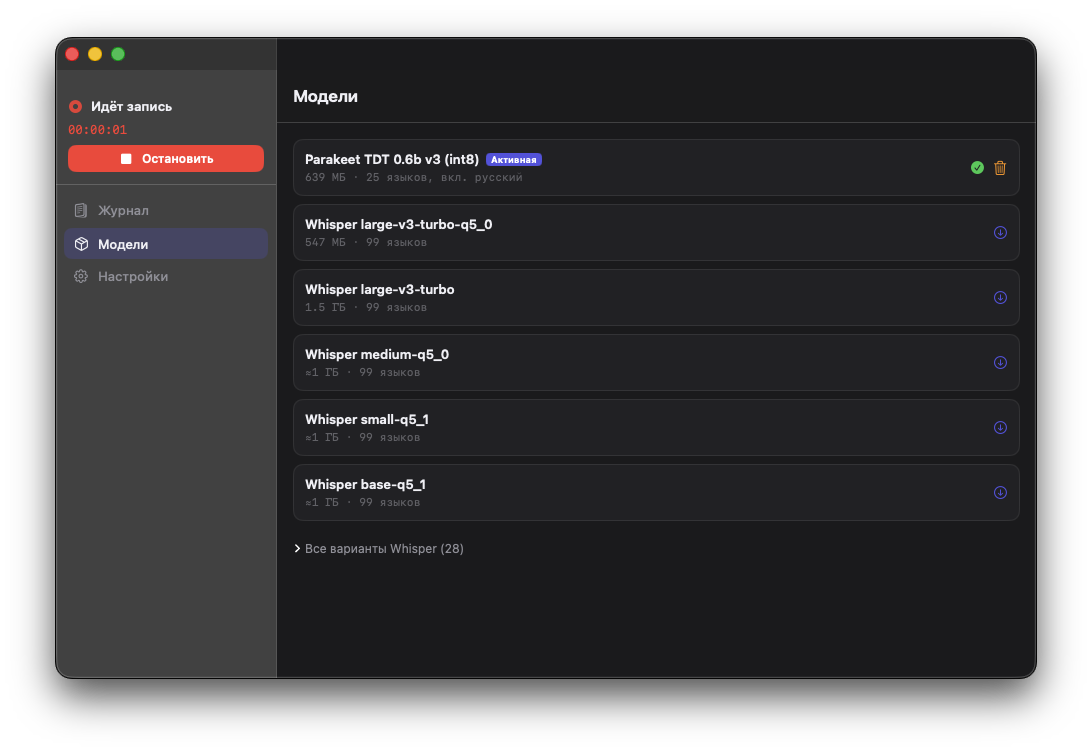
Task: Select the Parakeet TDT 0.6b v3 (int8) title
Action: (x=392, y=159)
